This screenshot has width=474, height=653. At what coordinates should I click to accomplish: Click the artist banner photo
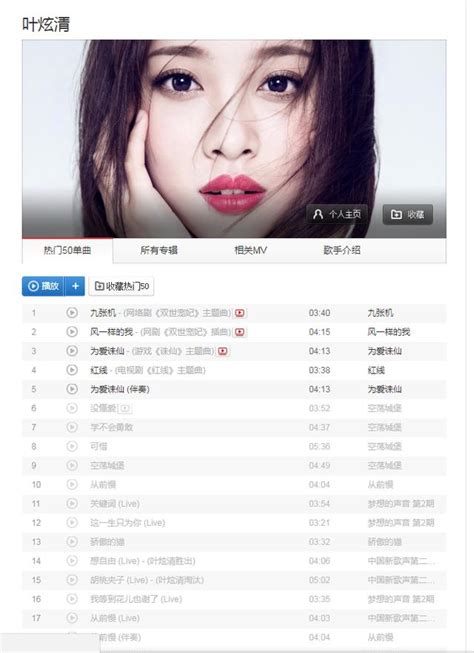[234, 139]
